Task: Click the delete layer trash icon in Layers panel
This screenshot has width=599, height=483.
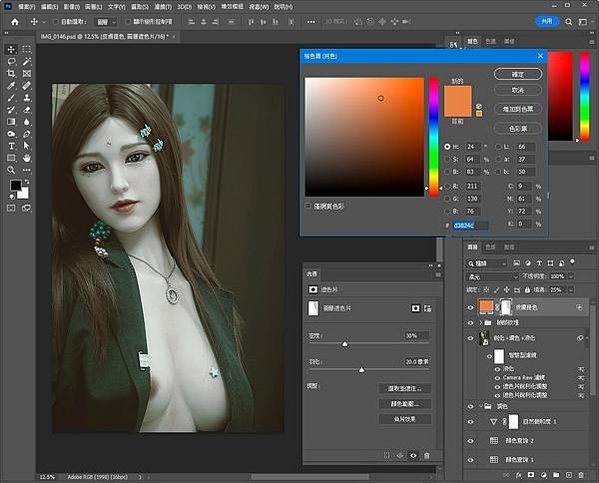Action: (581, 475)
